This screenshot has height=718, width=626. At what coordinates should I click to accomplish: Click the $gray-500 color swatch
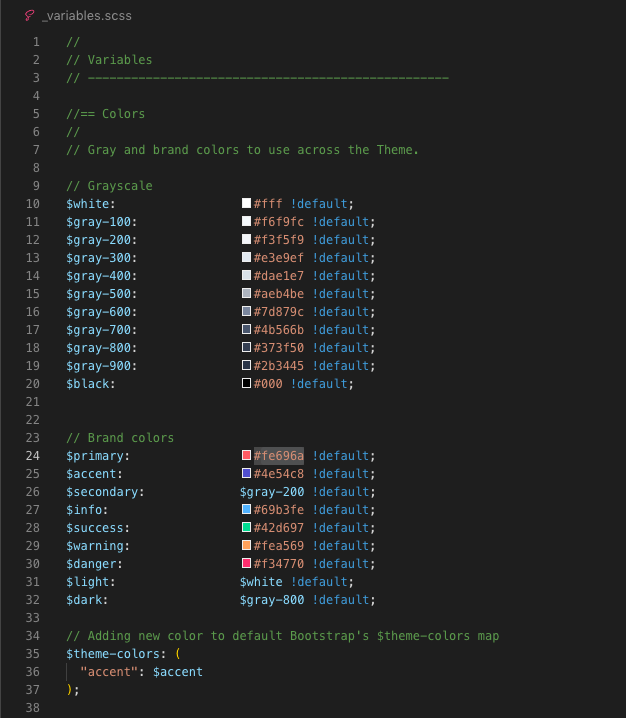point(246,294)
